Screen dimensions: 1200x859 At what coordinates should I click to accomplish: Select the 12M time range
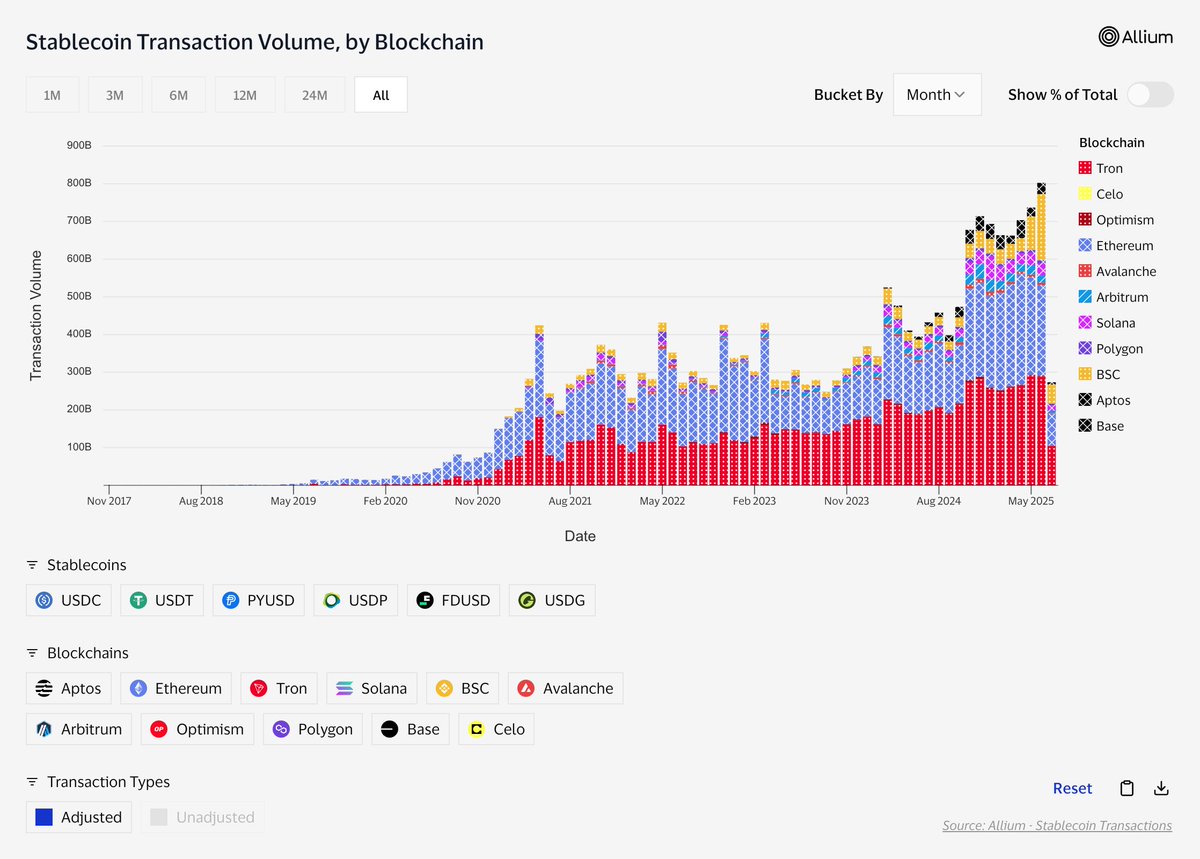pos(245,95)
